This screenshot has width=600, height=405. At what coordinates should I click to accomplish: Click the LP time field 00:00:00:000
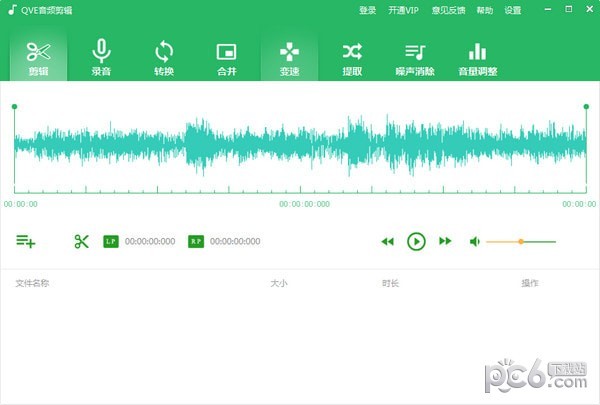150,241
